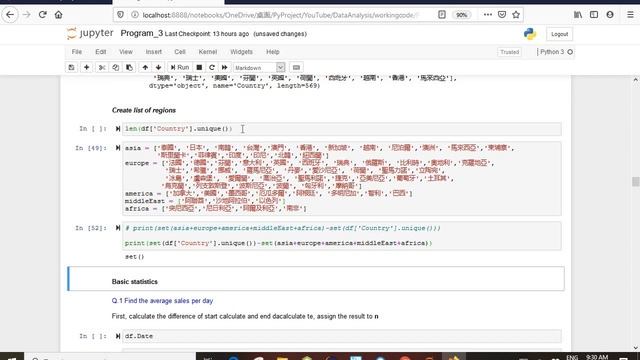This screenshot has height=360, width=640.
Task: Open the Widgets menu
Action: click(241, 52)
